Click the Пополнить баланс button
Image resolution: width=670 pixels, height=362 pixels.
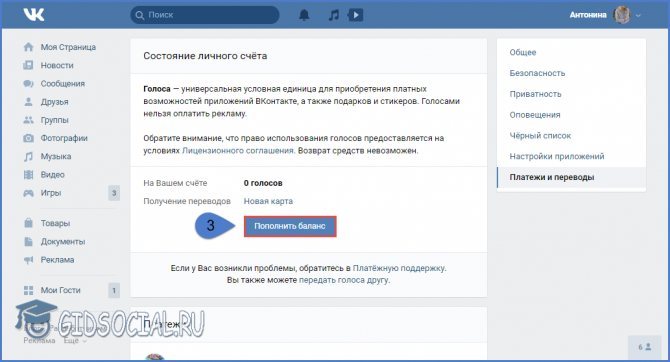click(290, 226)
